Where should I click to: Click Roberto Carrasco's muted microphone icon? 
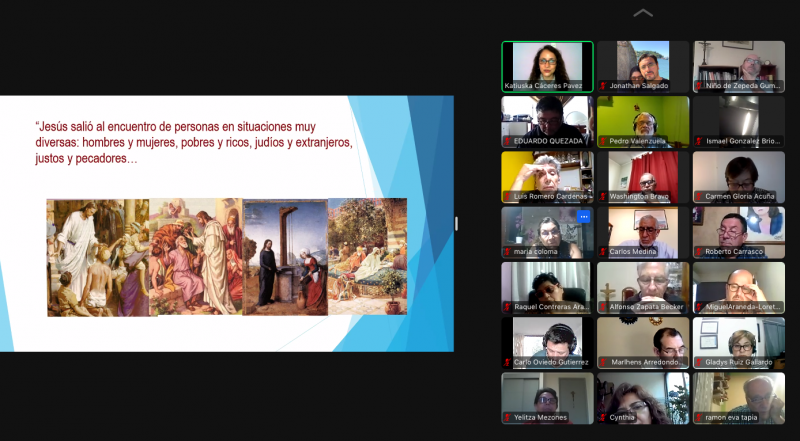[699, 252]
